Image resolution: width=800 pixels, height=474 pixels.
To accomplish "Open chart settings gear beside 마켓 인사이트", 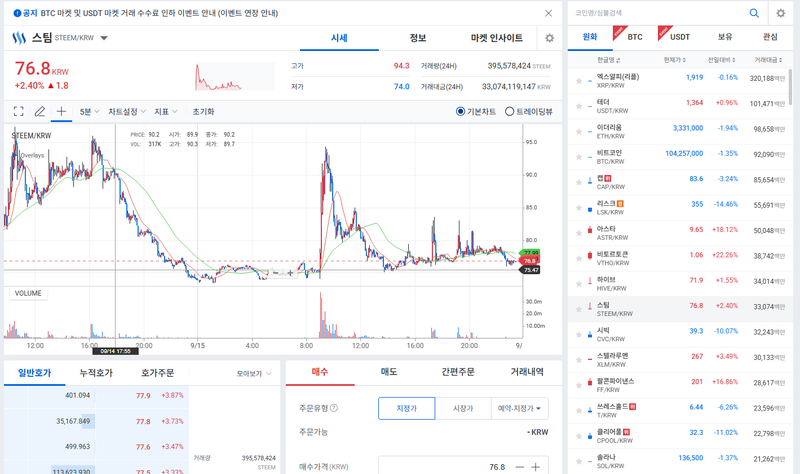I will [549, 38].
